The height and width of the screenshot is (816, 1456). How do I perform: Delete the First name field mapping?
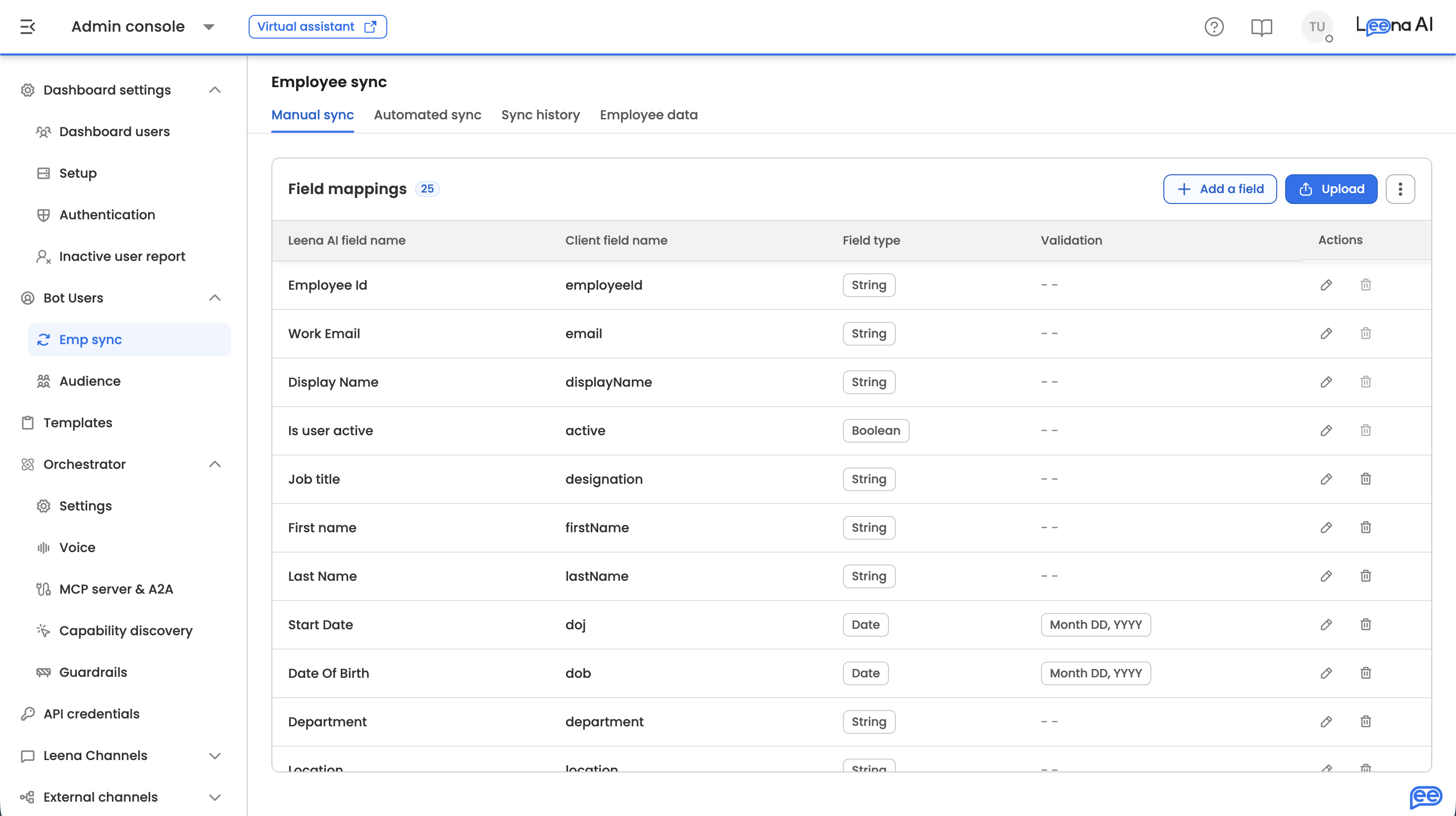(1365, 528)
